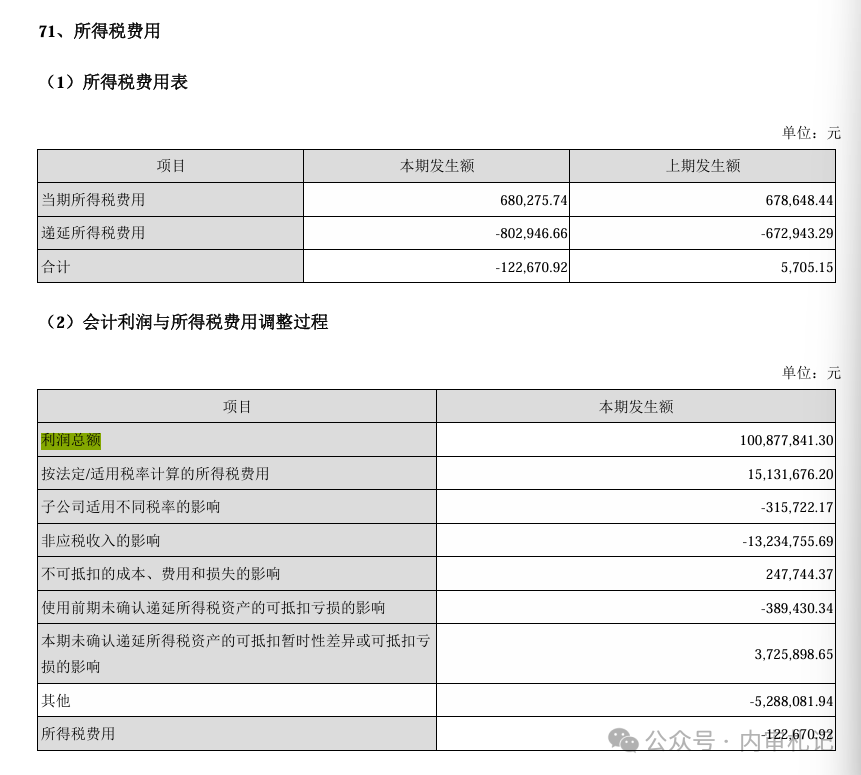Select the subheading "（2）会计利润与所得税费用调整过程"
Viewport: 861px width, 775px height.
186,322
